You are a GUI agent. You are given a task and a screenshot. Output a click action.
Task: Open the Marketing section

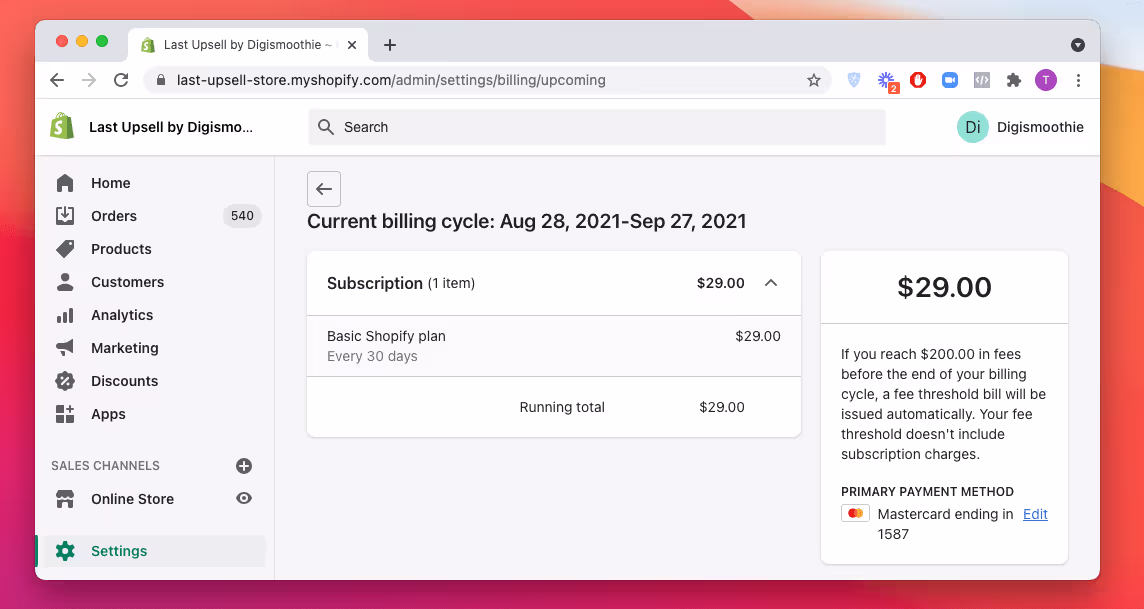[x=124, y=348]
